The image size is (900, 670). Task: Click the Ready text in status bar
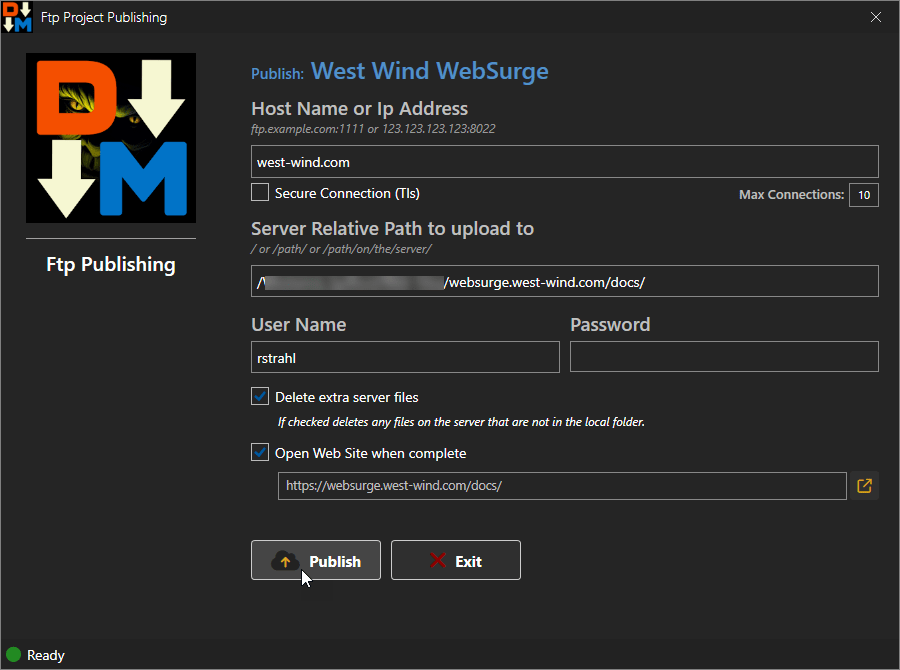46,656
